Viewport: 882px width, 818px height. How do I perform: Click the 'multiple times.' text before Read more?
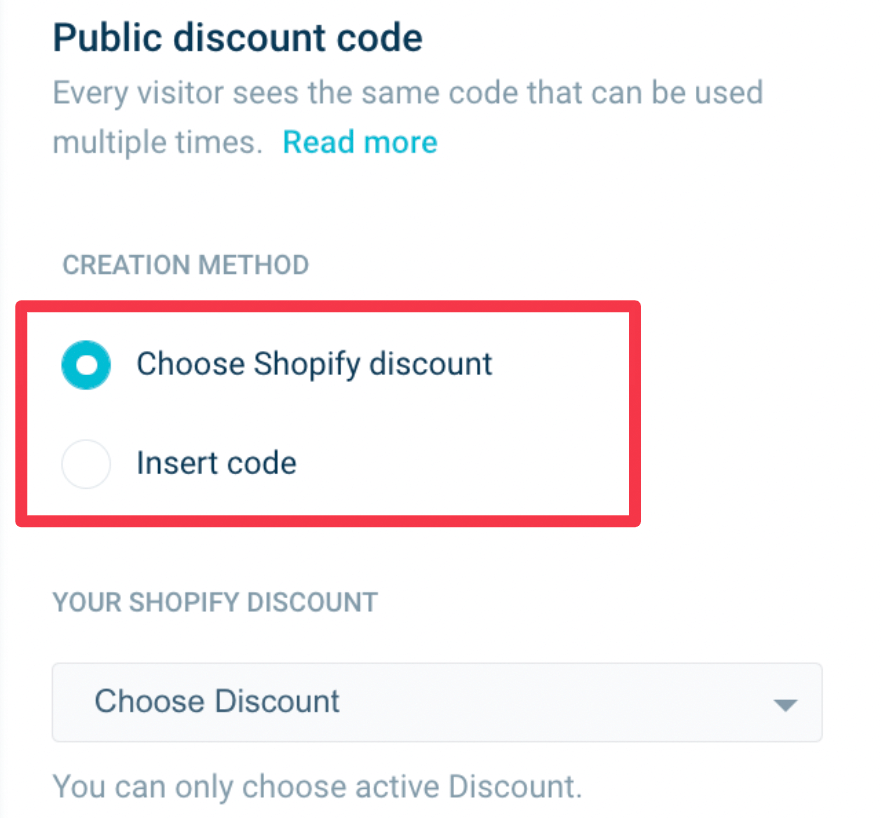click(x=157, y=142)
